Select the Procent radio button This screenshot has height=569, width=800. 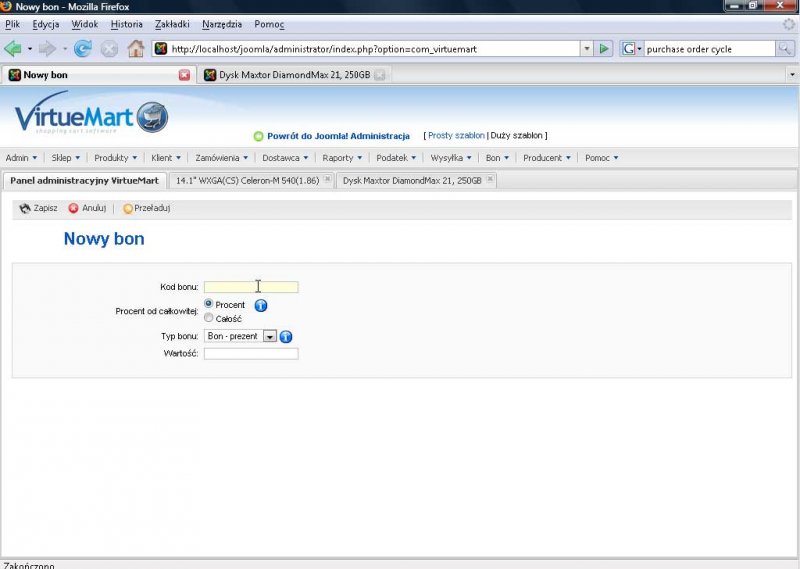[x=209, y=304]
